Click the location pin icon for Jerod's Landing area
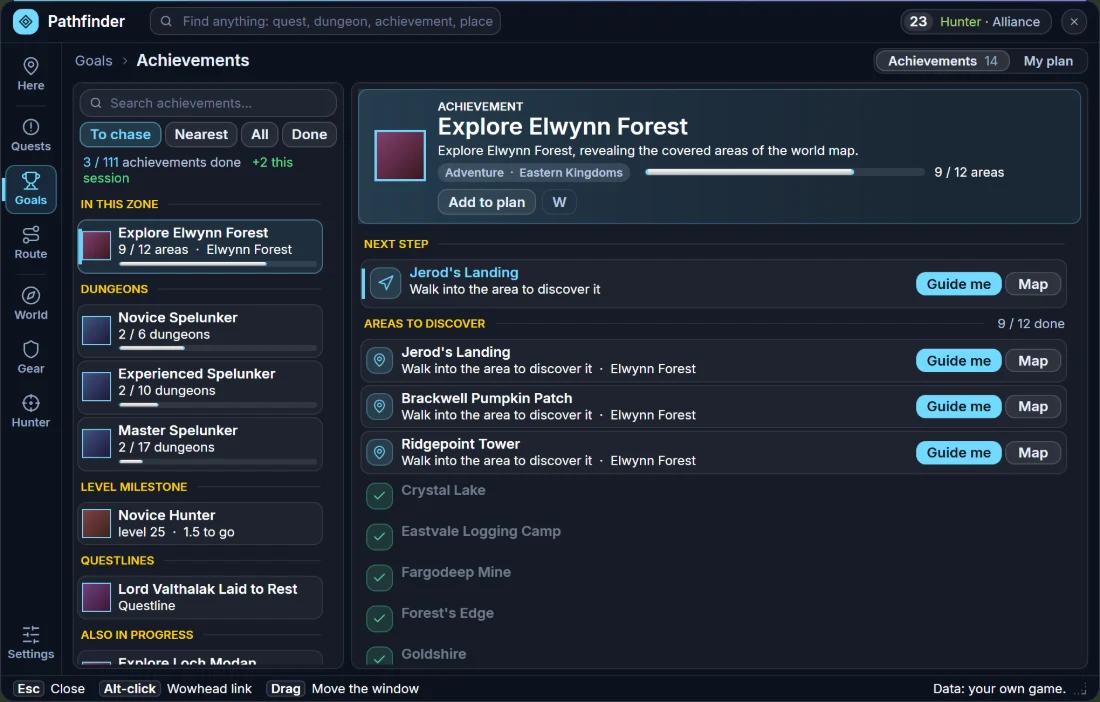The image size is (1100, 702). (380, 360)
